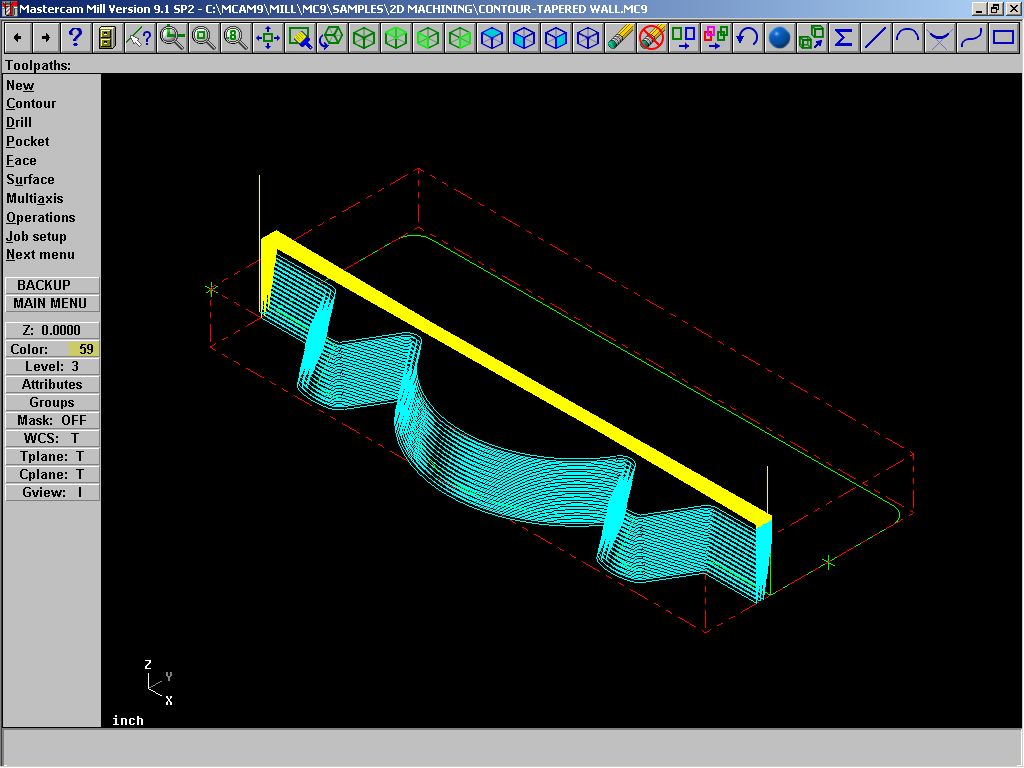Choose New from the Toolpaths menu
The image size is (1024, 768).
[20, 86]
